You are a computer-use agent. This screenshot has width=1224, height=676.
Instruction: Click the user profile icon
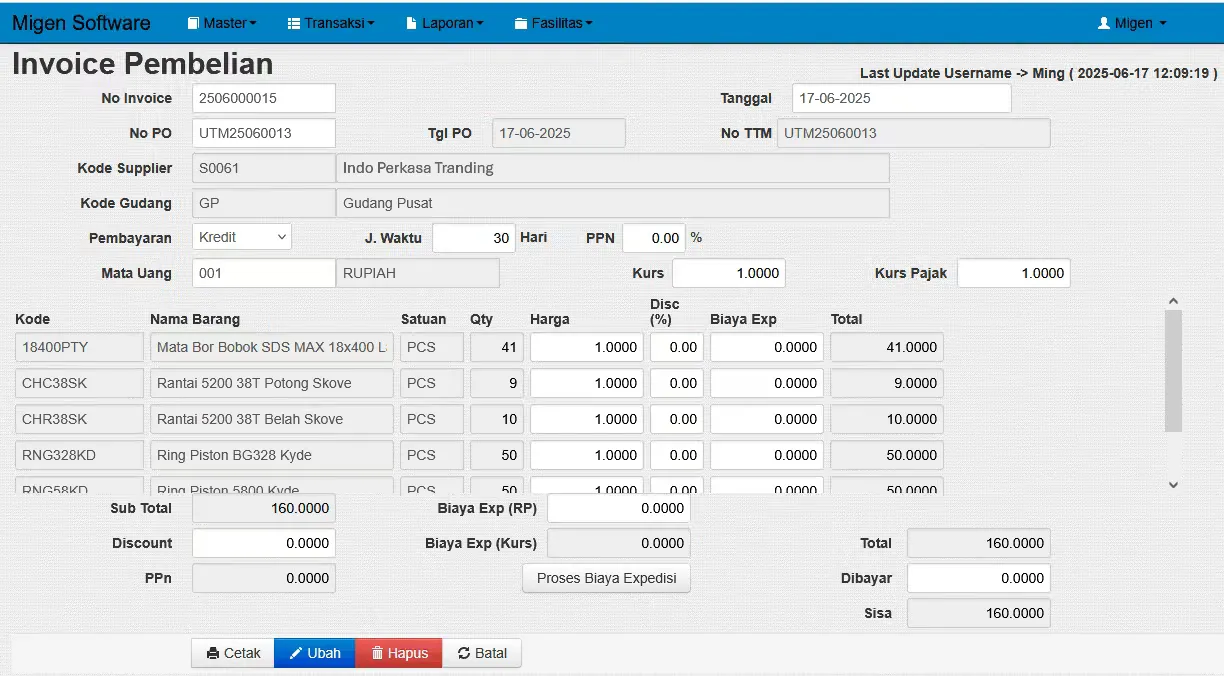point(1104,23)
